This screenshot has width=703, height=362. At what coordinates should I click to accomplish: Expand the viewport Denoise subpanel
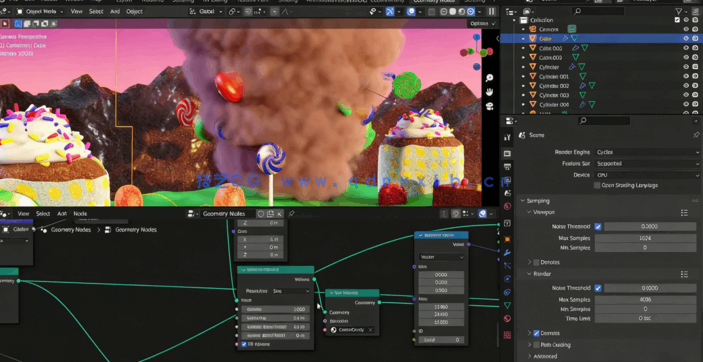tap(529, 262)
